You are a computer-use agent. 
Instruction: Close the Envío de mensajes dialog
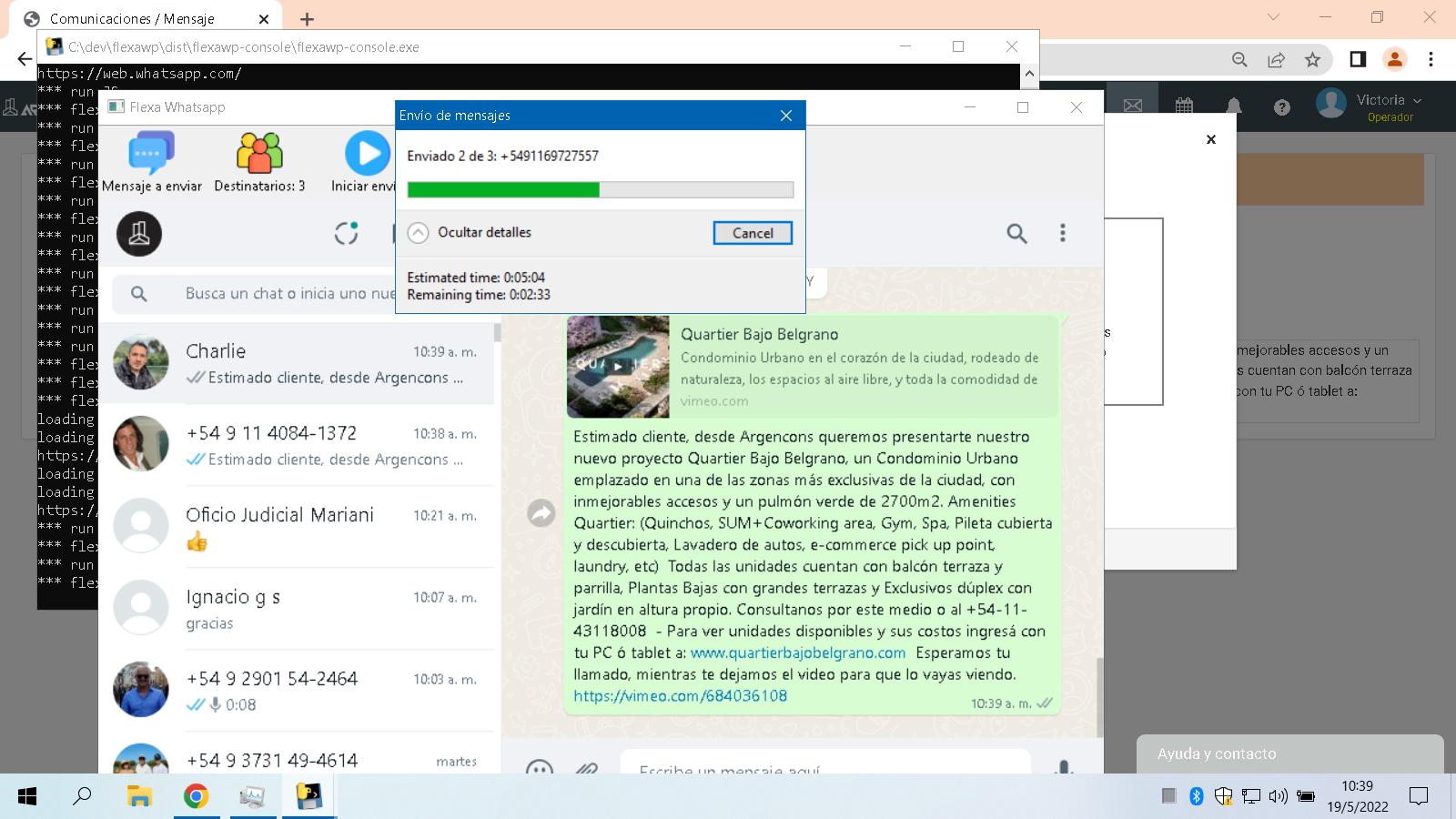pos(786,116)
